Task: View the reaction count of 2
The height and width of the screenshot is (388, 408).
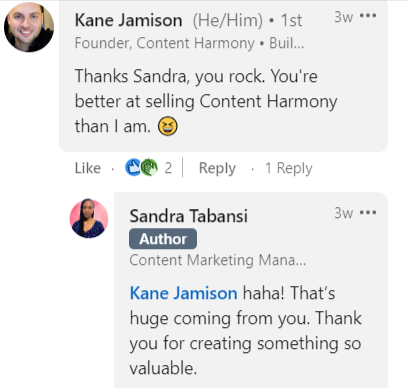Action: [x=168, y=168]
